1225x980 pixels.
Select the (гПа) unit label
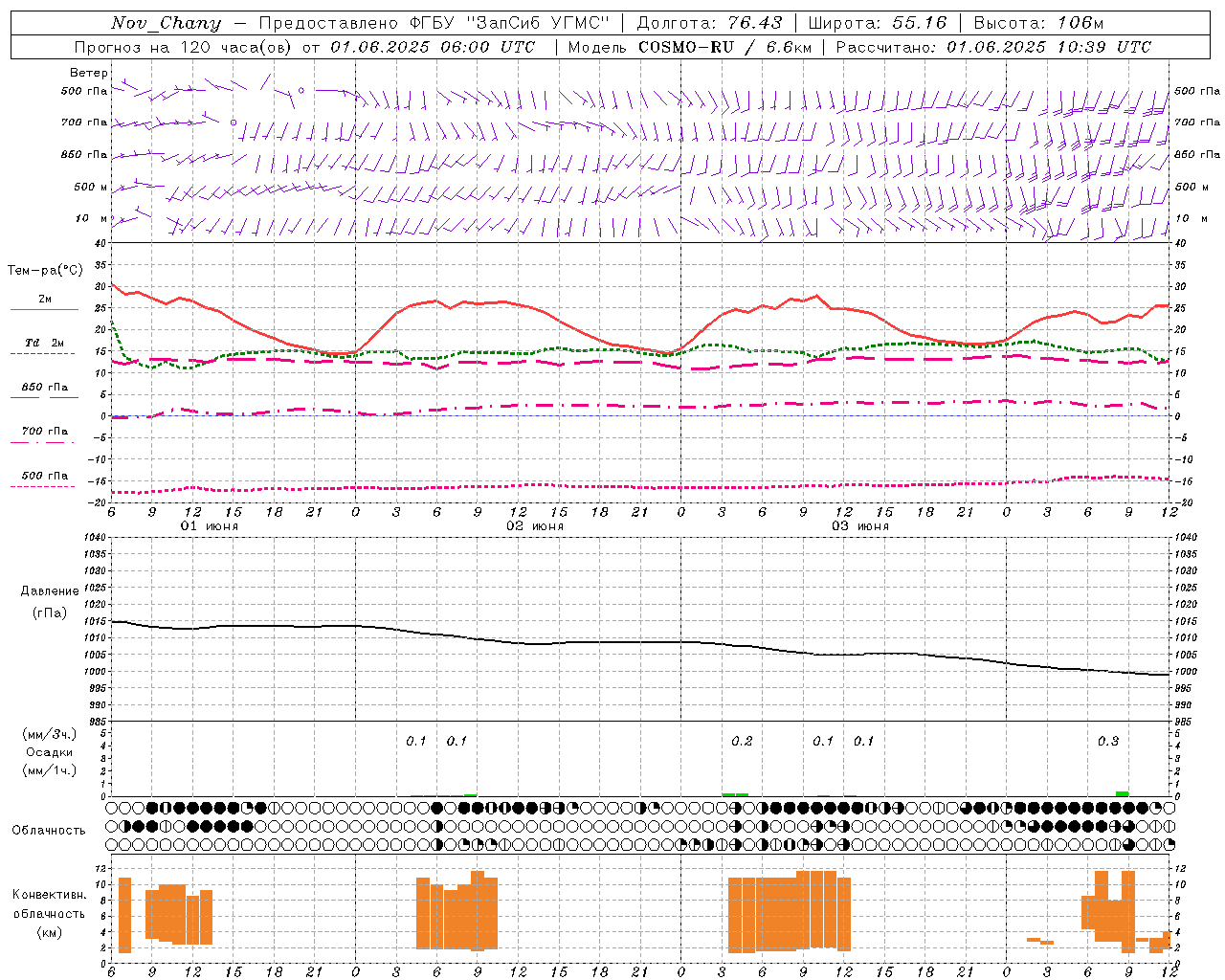pos(50,613)
